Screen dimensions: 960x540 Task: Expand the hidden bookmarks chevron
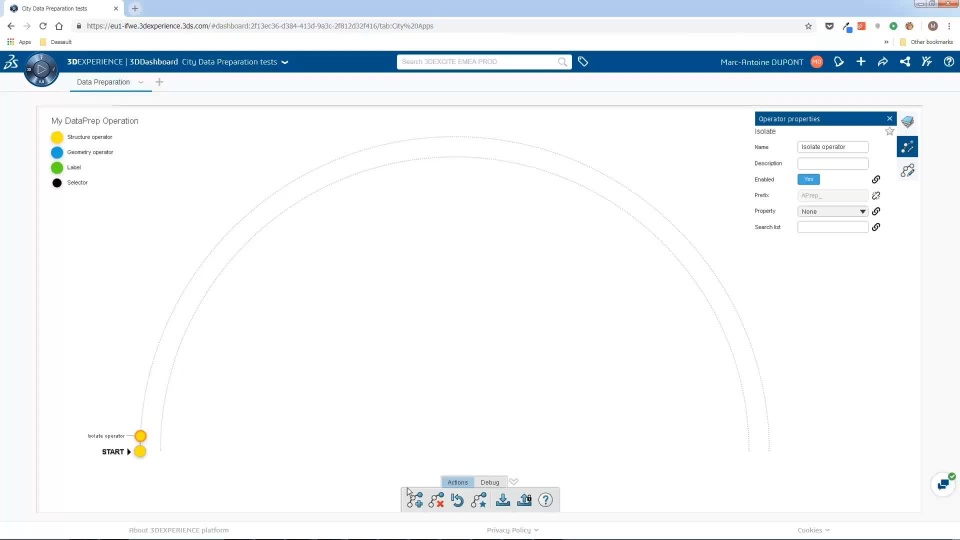(x=886, y=42)
